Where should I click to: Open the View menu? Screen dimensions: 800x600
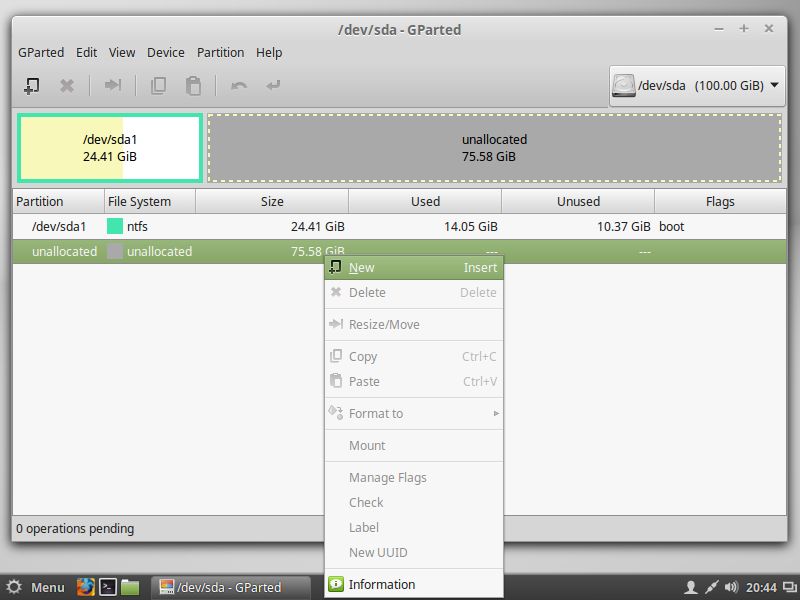pyautogui.click(x=122, y=53)
